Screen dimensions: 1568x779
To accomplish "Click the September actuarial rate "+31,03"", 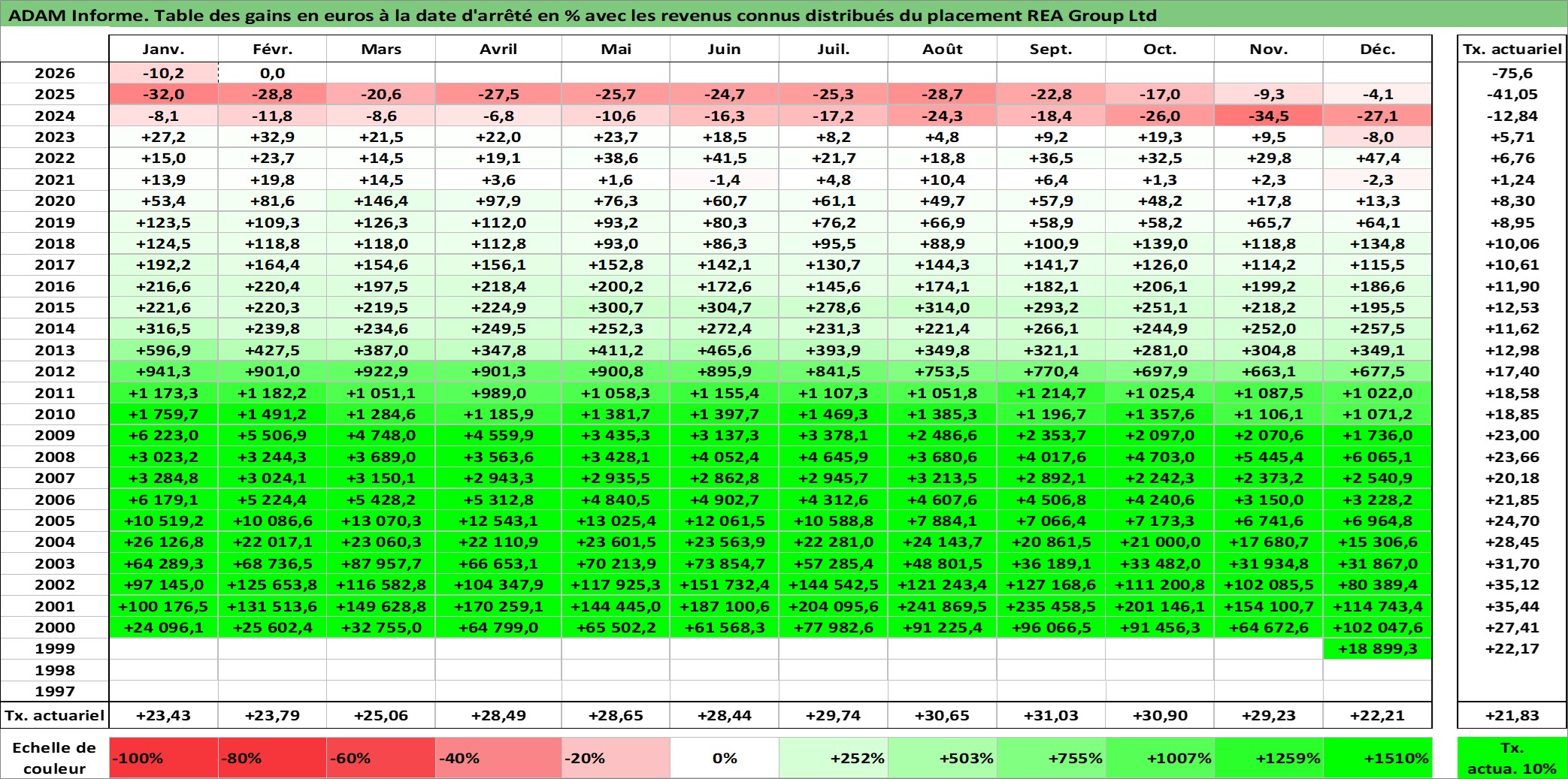I will point(1051,716).
